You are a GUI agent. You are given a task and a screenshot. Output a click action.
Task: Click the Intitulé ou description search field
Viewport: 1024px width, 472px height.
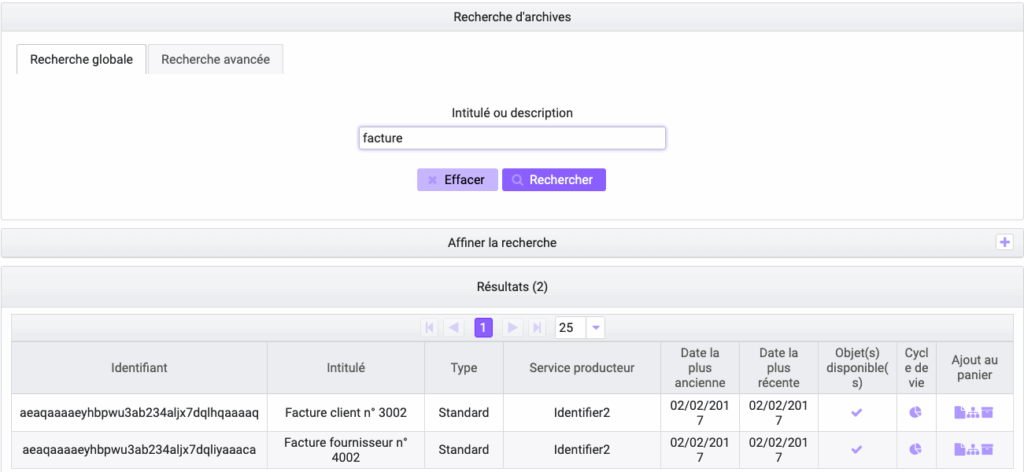tap(512, 138)
